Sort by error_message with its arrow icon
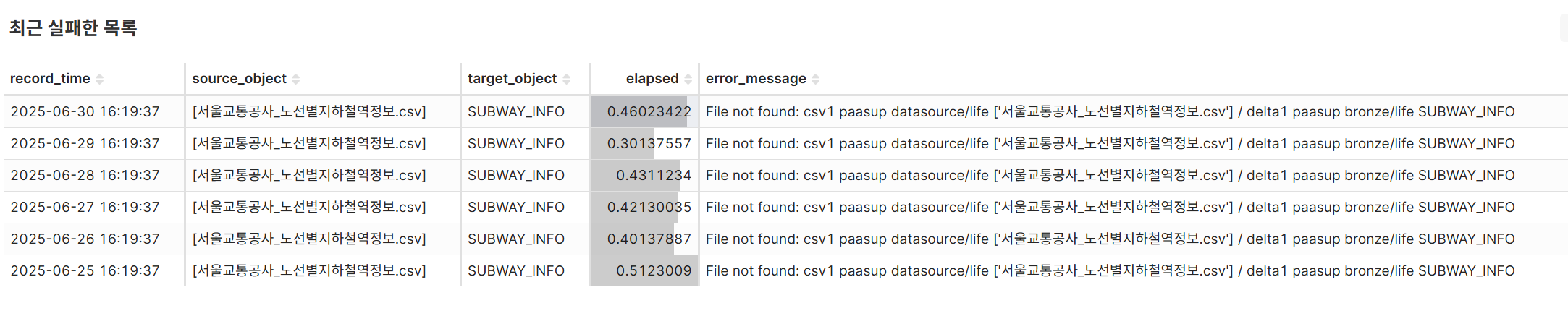 pos(816,79)
